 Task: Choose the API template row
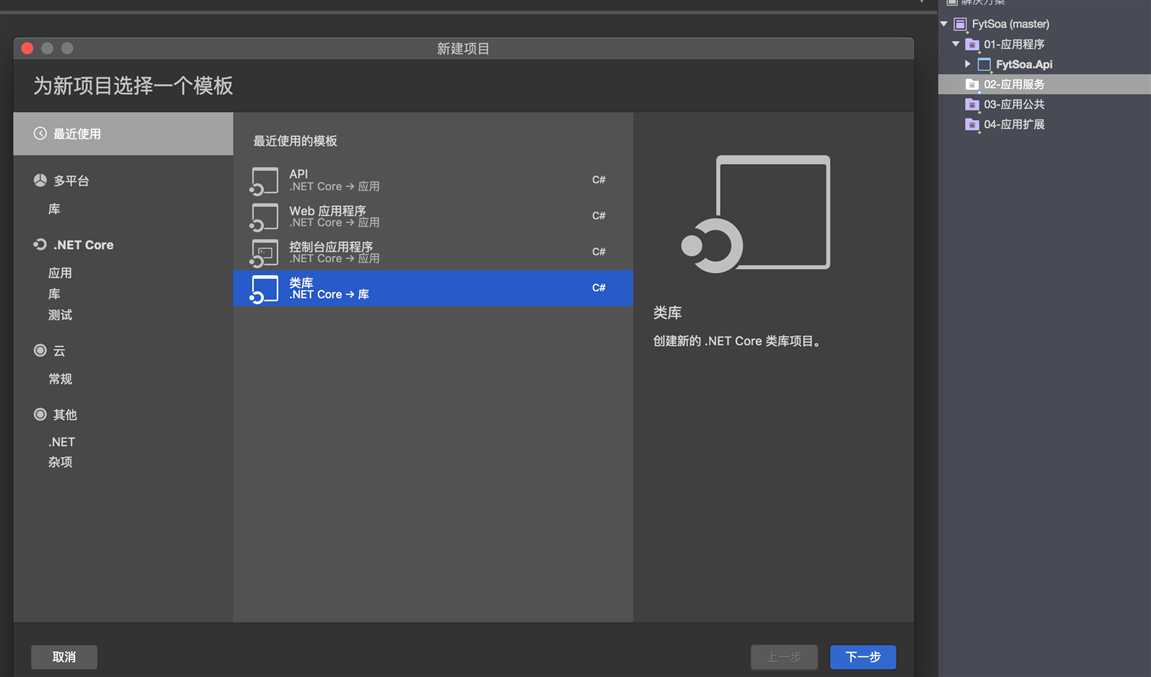pyautogui.click(x=433, y=180)
